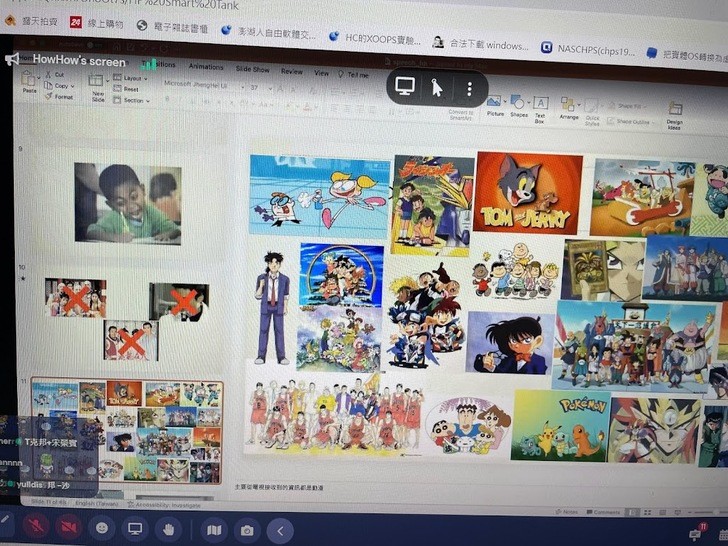
Task: Select slide 11 cartoon collage thumbnail
Action: [127, 432]
